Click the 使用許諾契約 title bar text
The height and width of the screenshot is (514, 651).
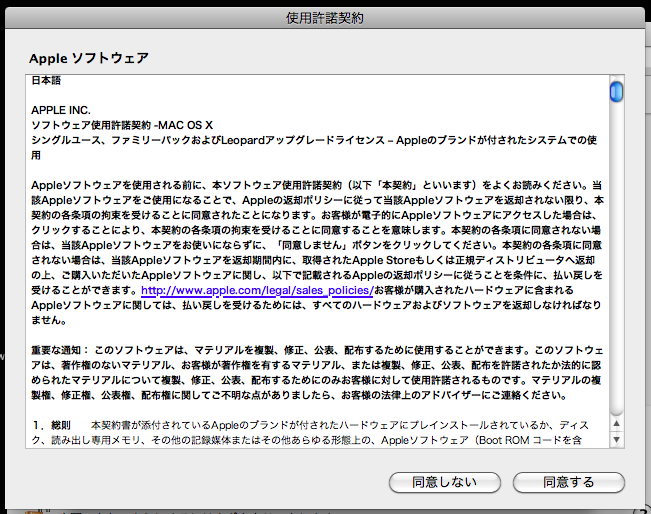click(x=325, y=18)
